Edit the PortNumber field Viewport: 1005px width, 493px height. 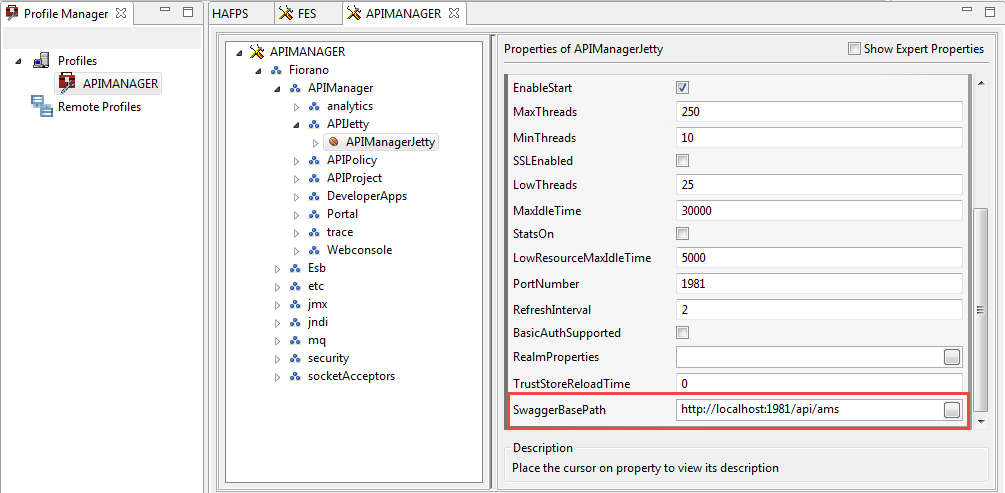click(819, 283)
